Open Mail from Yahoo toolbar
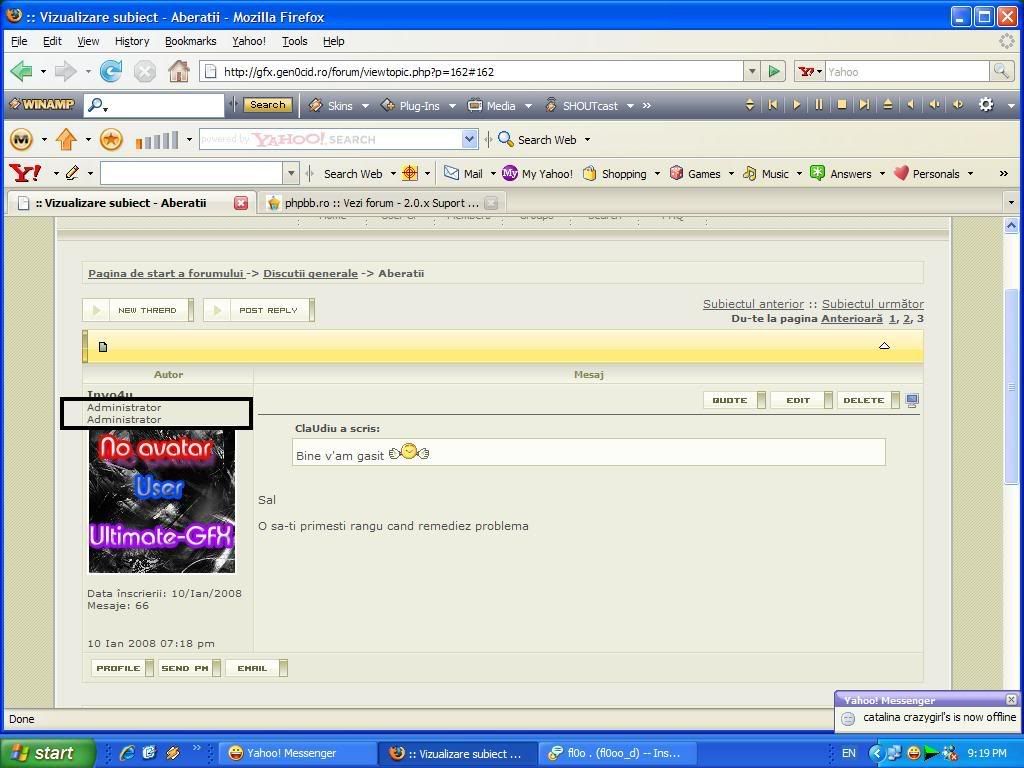 [463, 174]
